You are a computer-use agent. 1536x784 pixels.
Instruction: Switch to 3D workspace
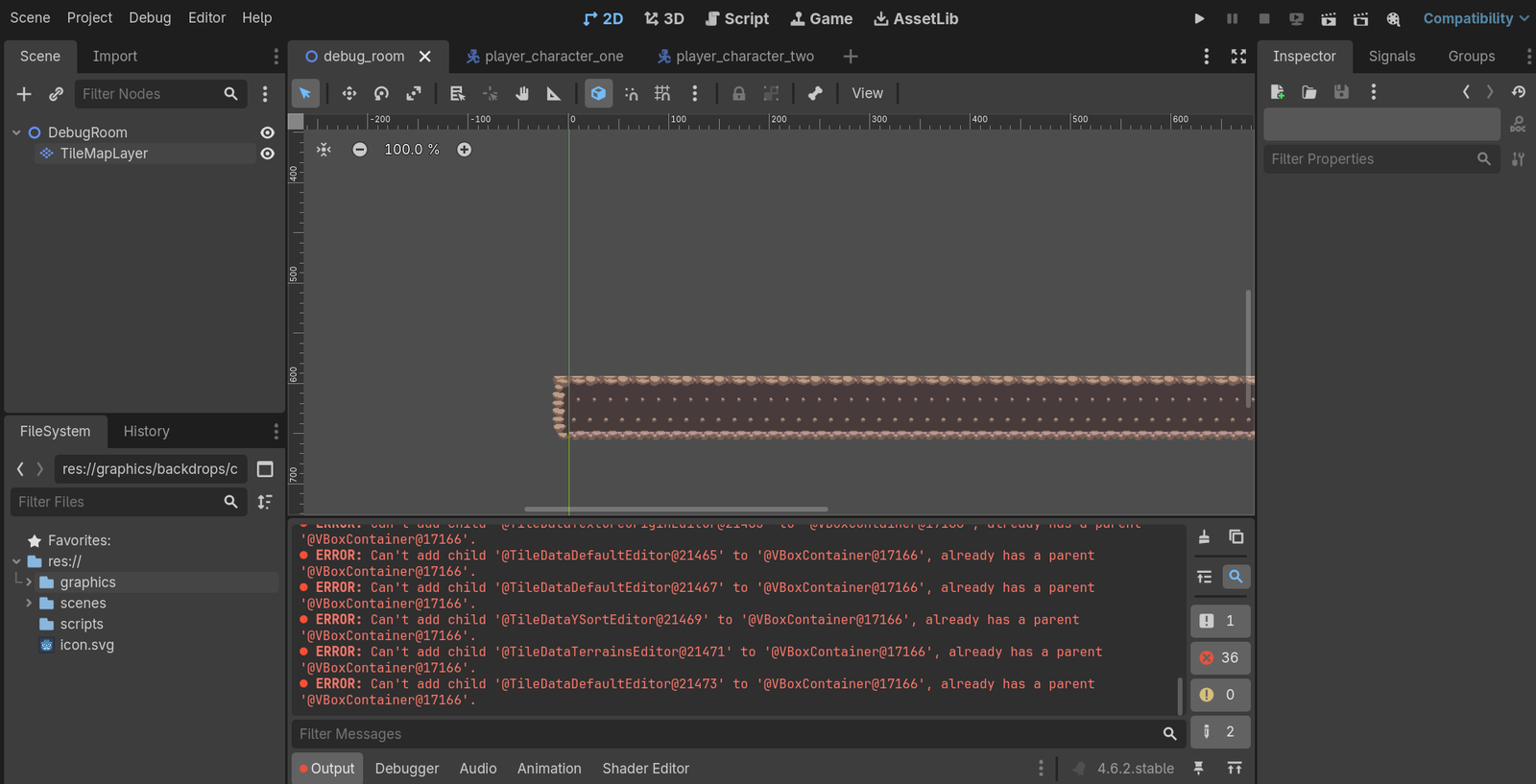pos(664,18)
